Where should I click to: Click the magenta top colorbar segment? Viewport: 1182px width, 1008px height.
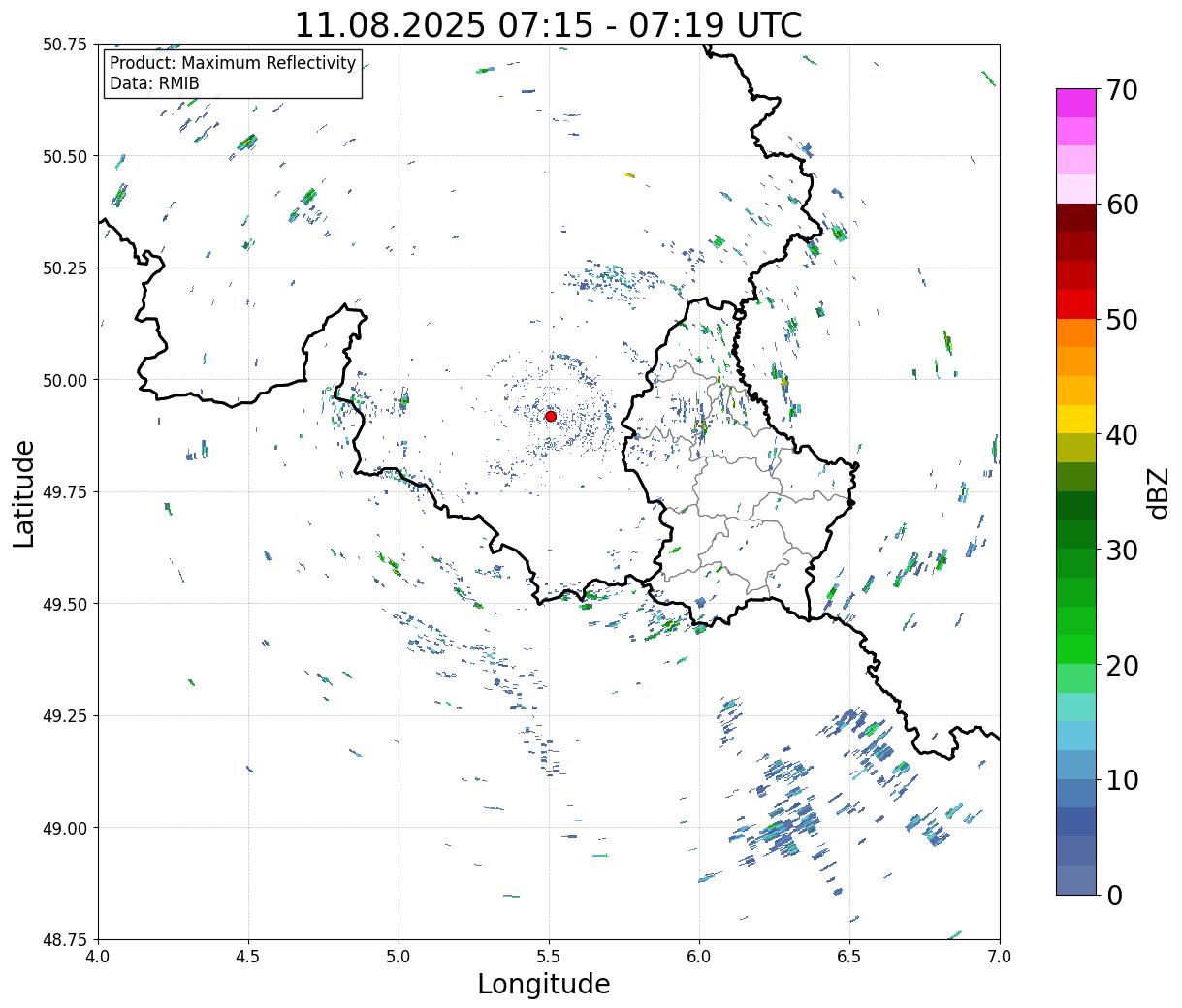1076,103
